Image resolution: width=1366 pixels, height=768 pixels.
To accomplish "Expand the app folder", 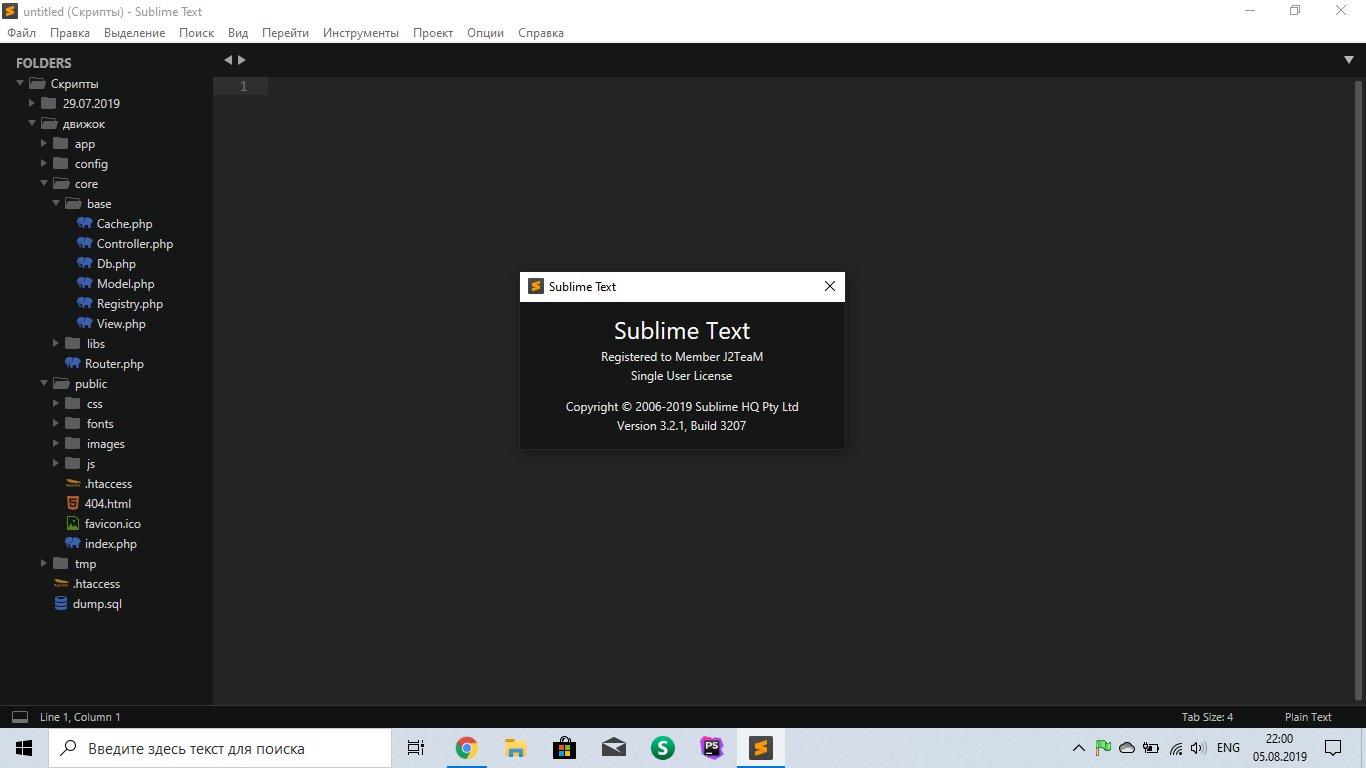I will pyautogui.click(x=44, y=144).
